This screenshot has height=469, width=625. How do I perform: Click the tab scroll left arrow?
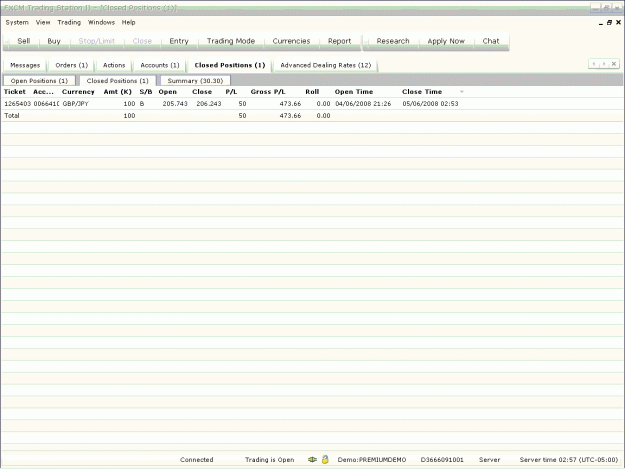(x=594, y=64)
